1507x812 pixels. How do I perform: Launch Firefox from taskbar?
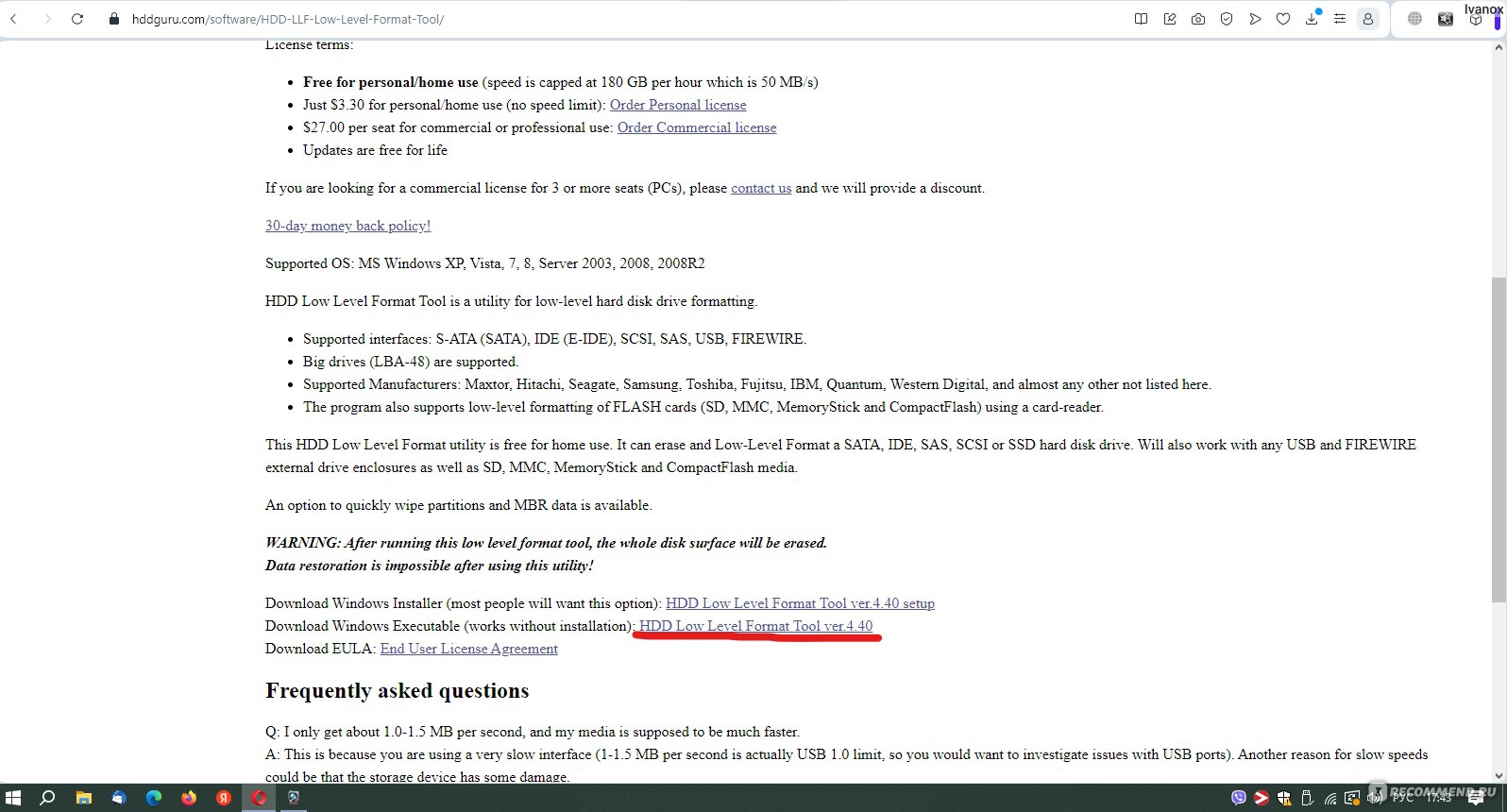[x=188, y=798]
